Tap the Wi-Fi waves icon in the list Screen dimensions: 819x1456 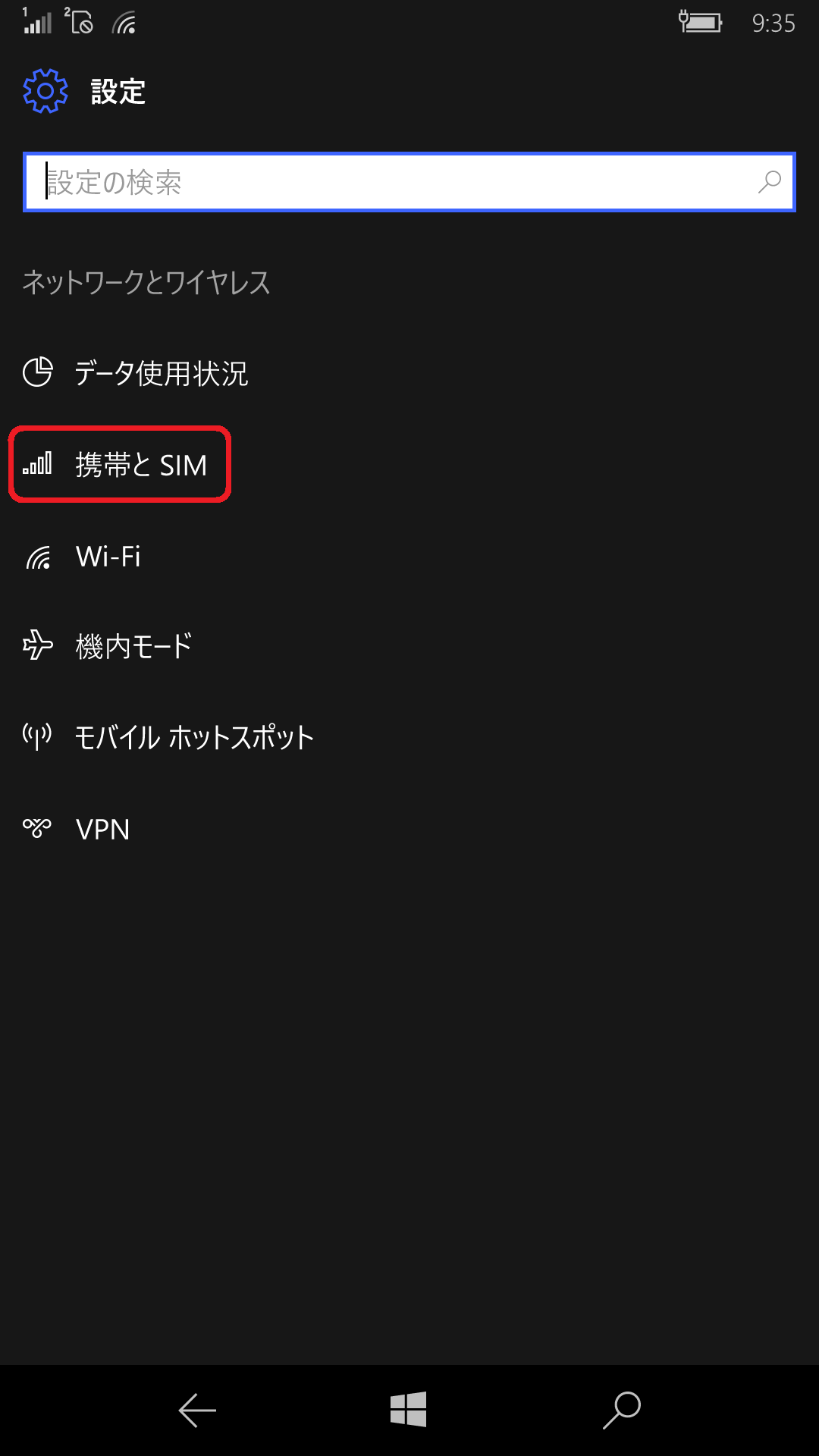pos(38,557)
